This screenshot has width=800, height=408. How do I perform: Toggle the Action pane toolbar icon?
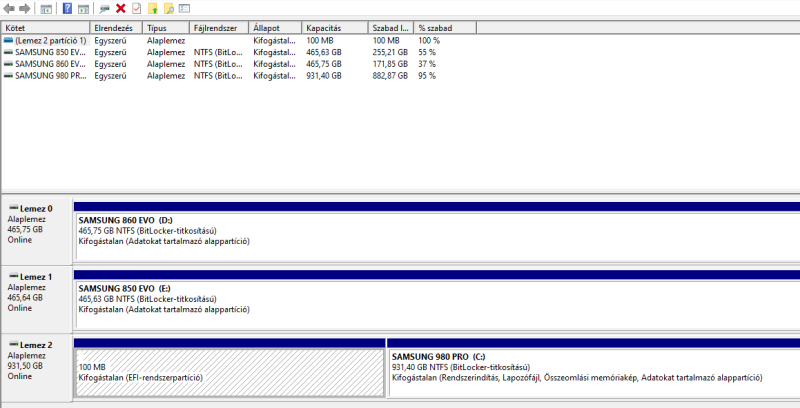[84, 9]
